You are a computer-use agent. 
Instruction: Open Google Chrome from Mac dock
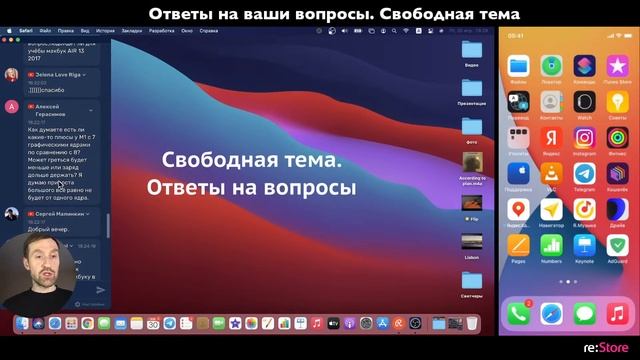click(87, 324)
